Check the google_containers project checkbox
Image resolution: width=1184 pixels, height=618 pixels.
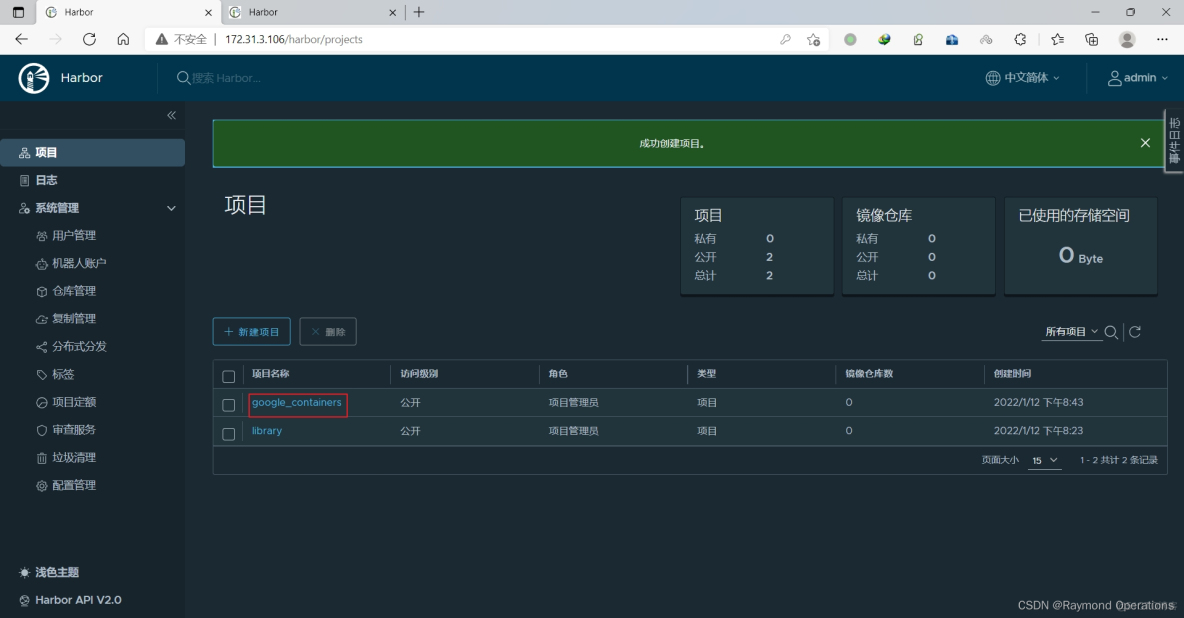(x=229, y=405)
